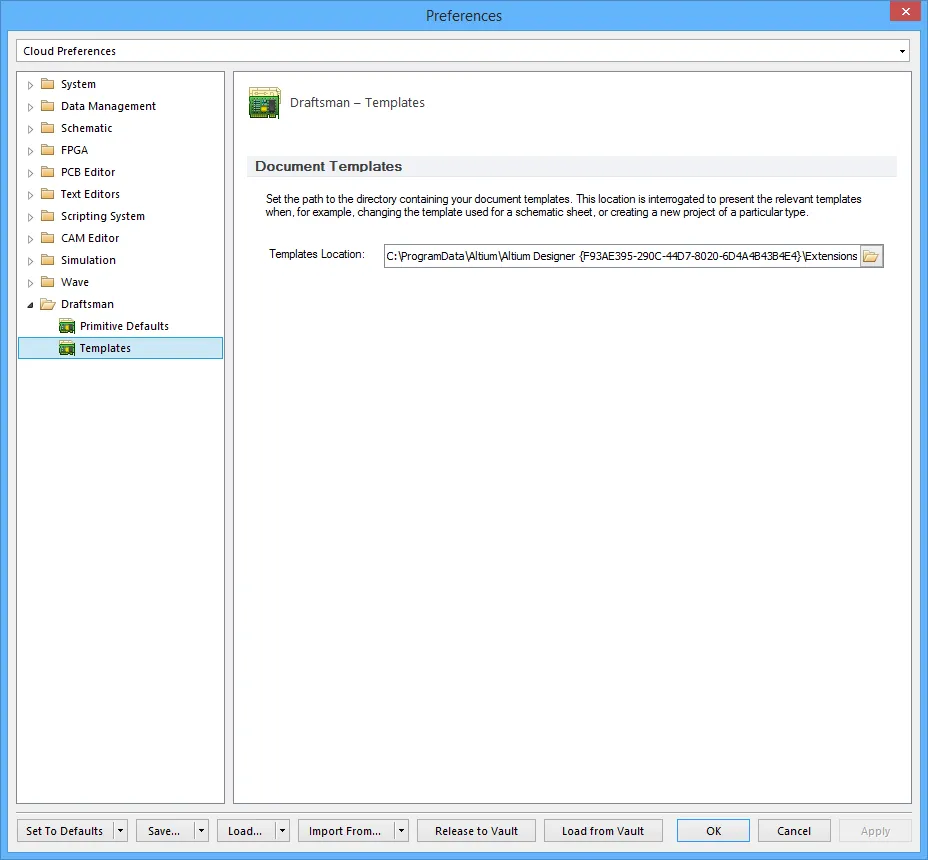Screen dimensions: 928x860
Task: Expand the Scripting System tree node
Action: pyautogui.click(x=30, y=217)
